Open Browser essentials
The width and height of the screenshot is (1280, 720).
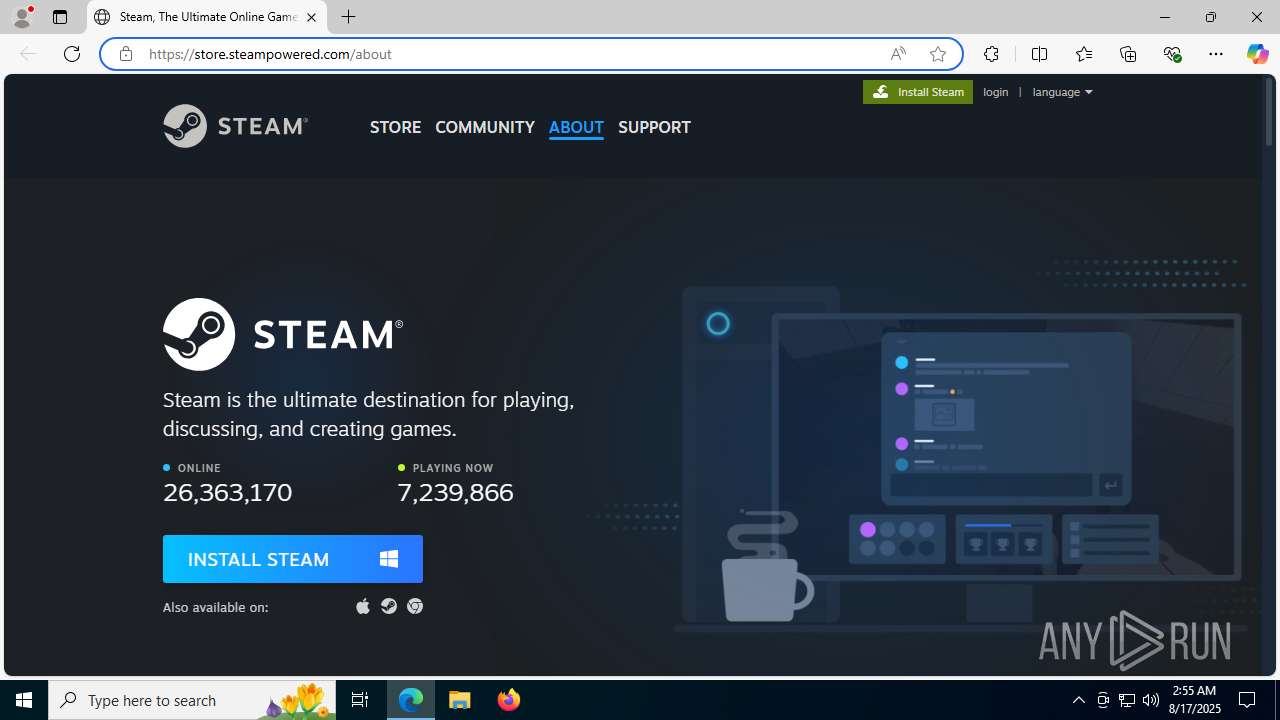click(1172, 54)
